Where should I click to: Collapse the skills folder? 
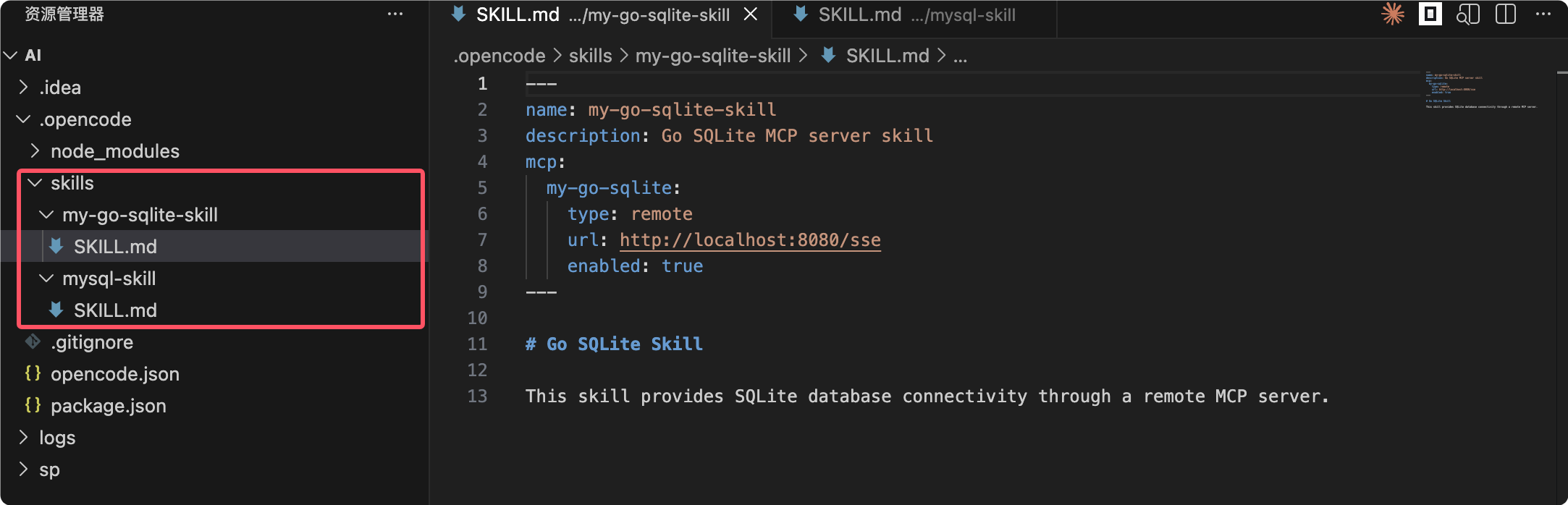[x=35, y=183]
